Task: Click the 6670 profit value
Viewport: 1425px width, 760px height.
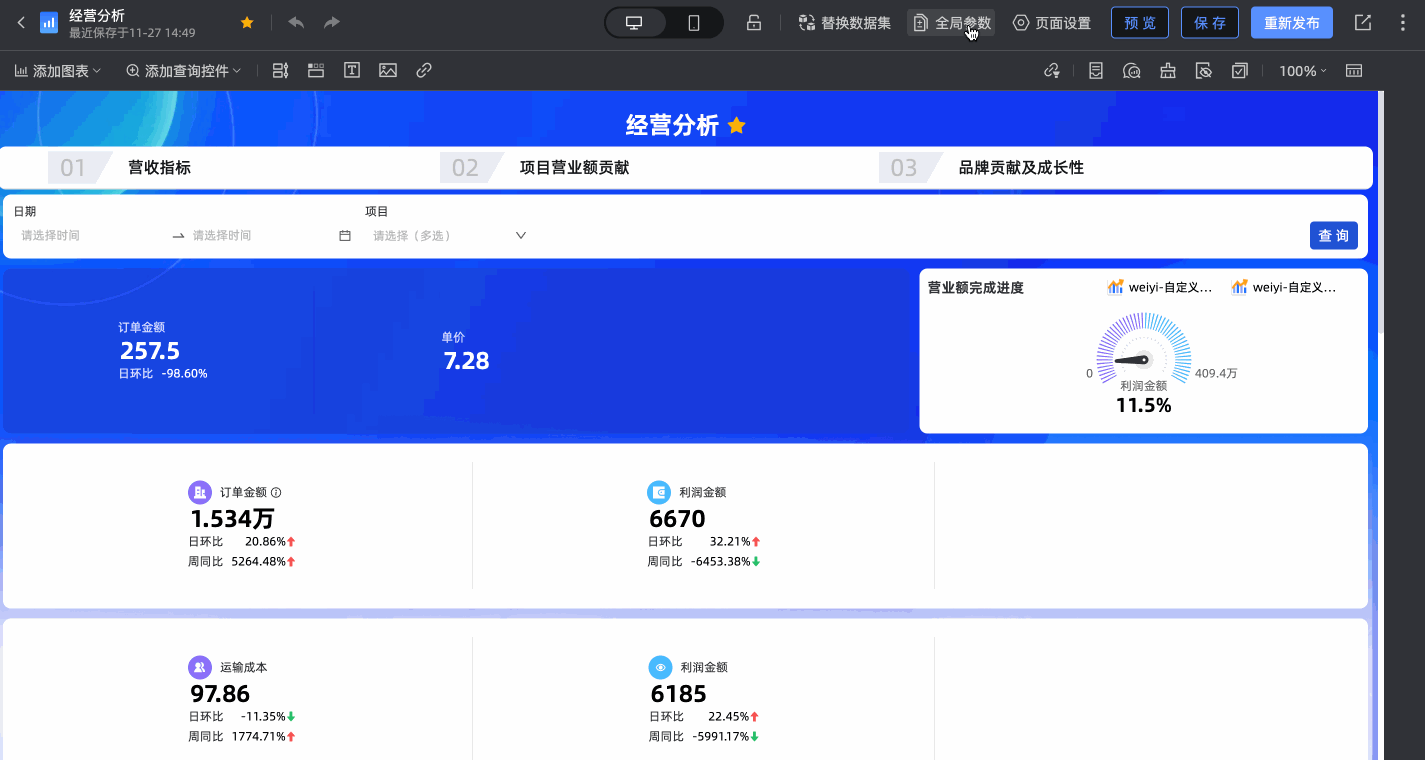Action: [677, 519]
